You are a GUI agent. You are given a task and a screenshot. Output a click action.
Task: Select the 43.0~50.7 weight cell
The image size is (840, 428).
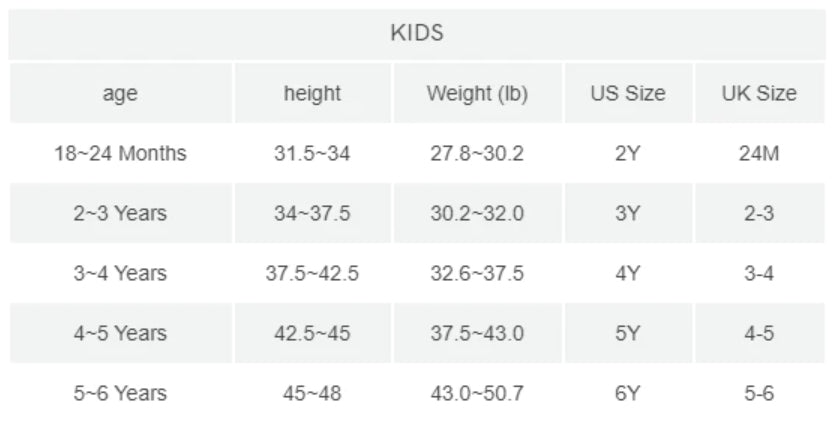tap(477, 393)
